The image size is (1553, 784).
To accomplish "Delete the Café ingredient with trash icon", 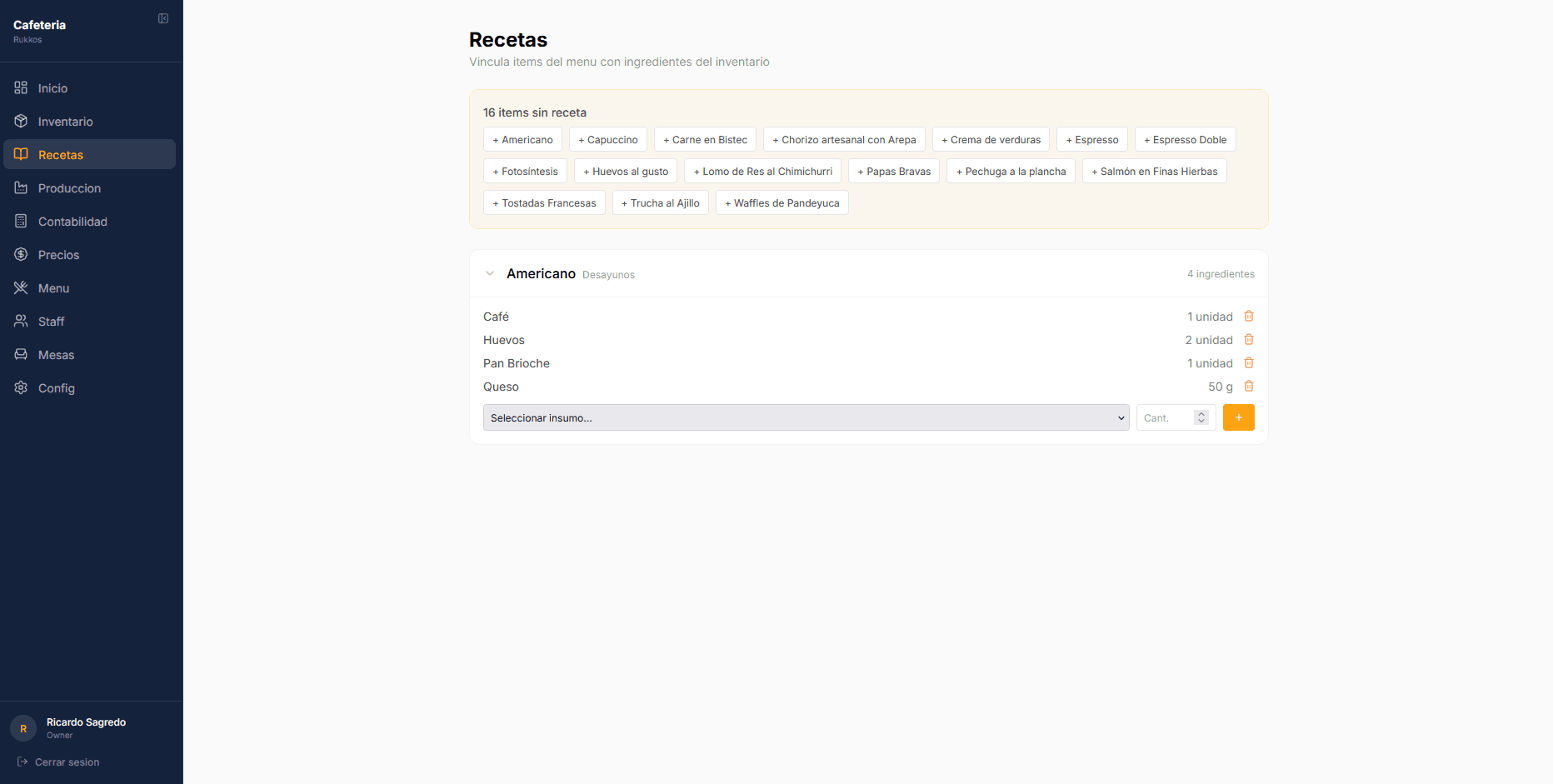I will (1248, 317).
